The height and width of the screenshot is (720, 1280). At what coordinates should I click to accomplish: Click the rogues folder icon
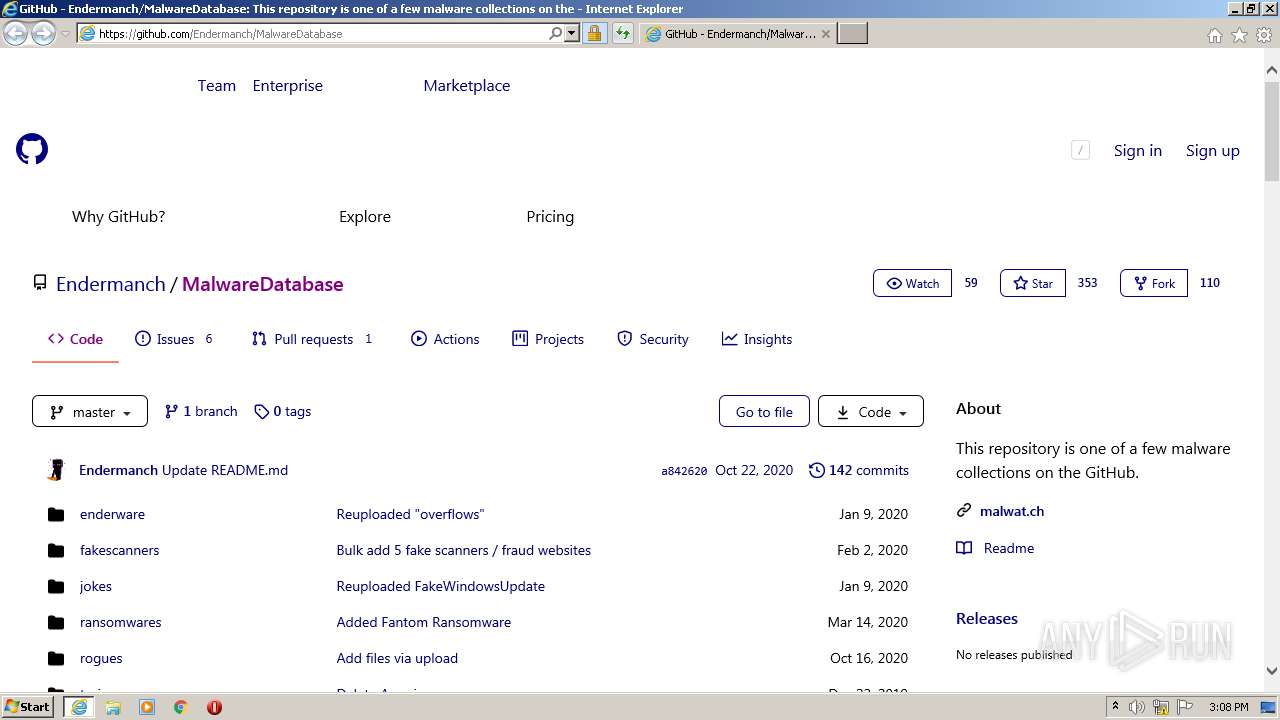pos(56,658)
